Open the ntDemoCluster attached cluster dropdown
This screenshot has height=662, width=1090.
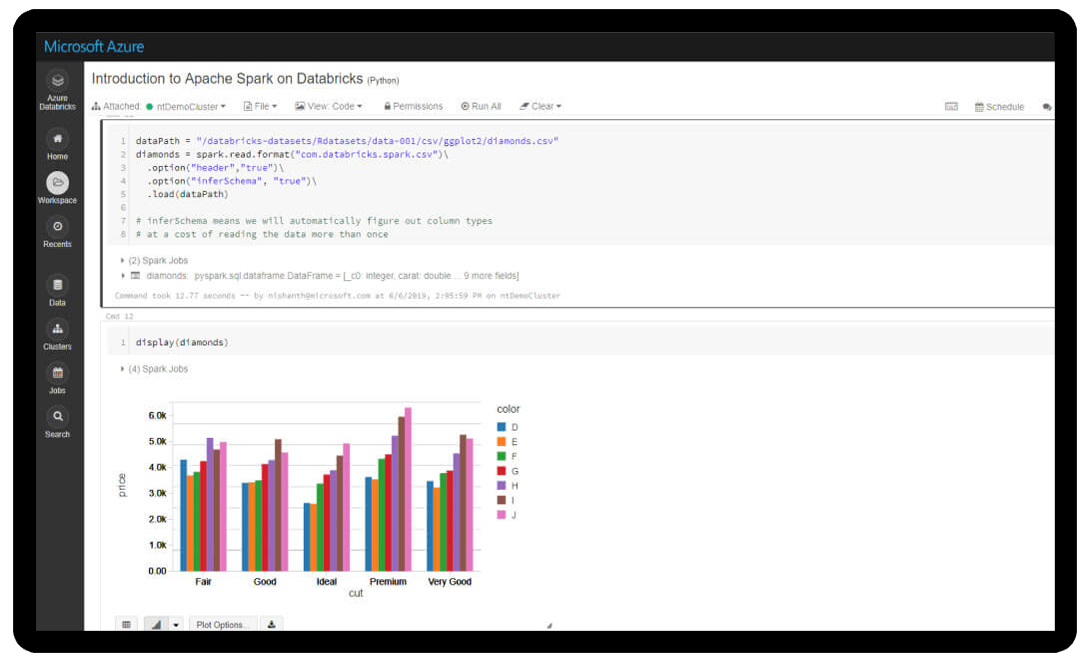tap(191, 106)
